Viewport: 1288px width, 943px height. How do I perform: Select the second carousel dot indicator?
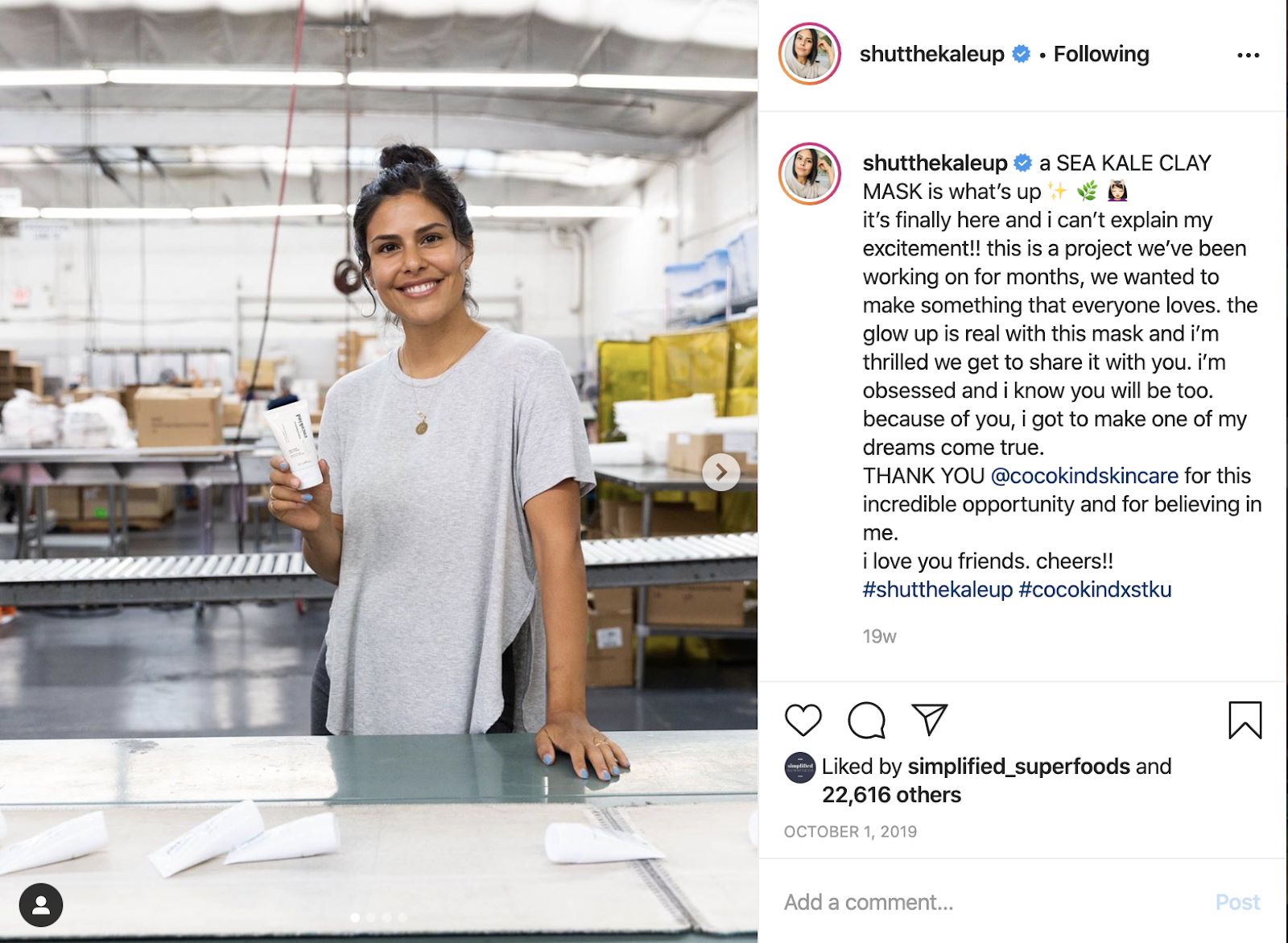click(371, 917)
